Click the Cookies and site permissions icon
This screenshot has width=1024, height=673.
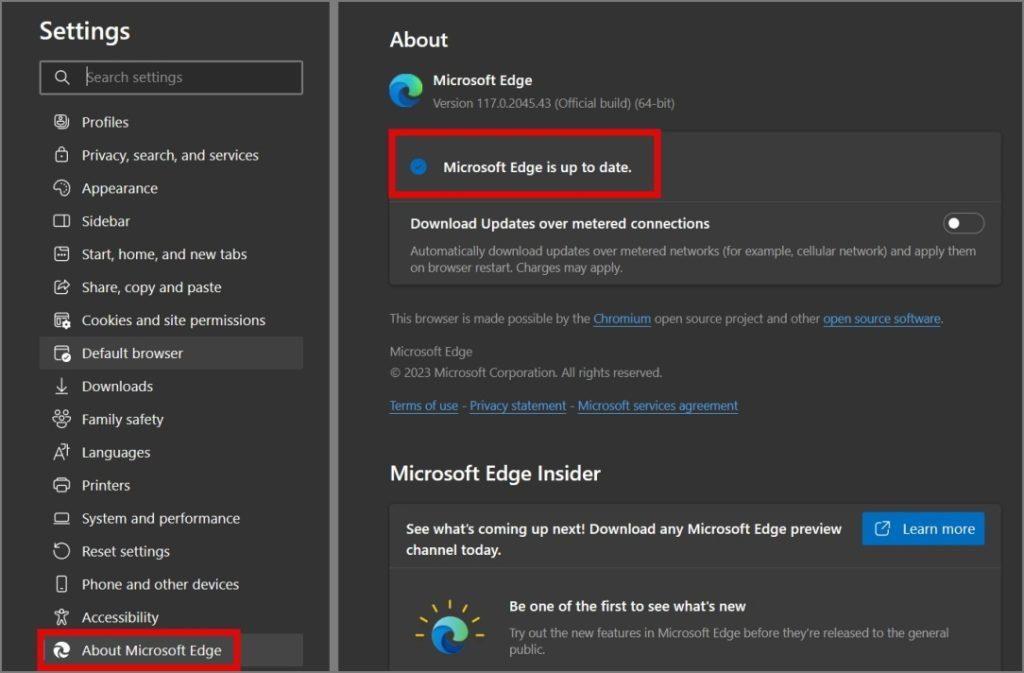pos(61,320)
